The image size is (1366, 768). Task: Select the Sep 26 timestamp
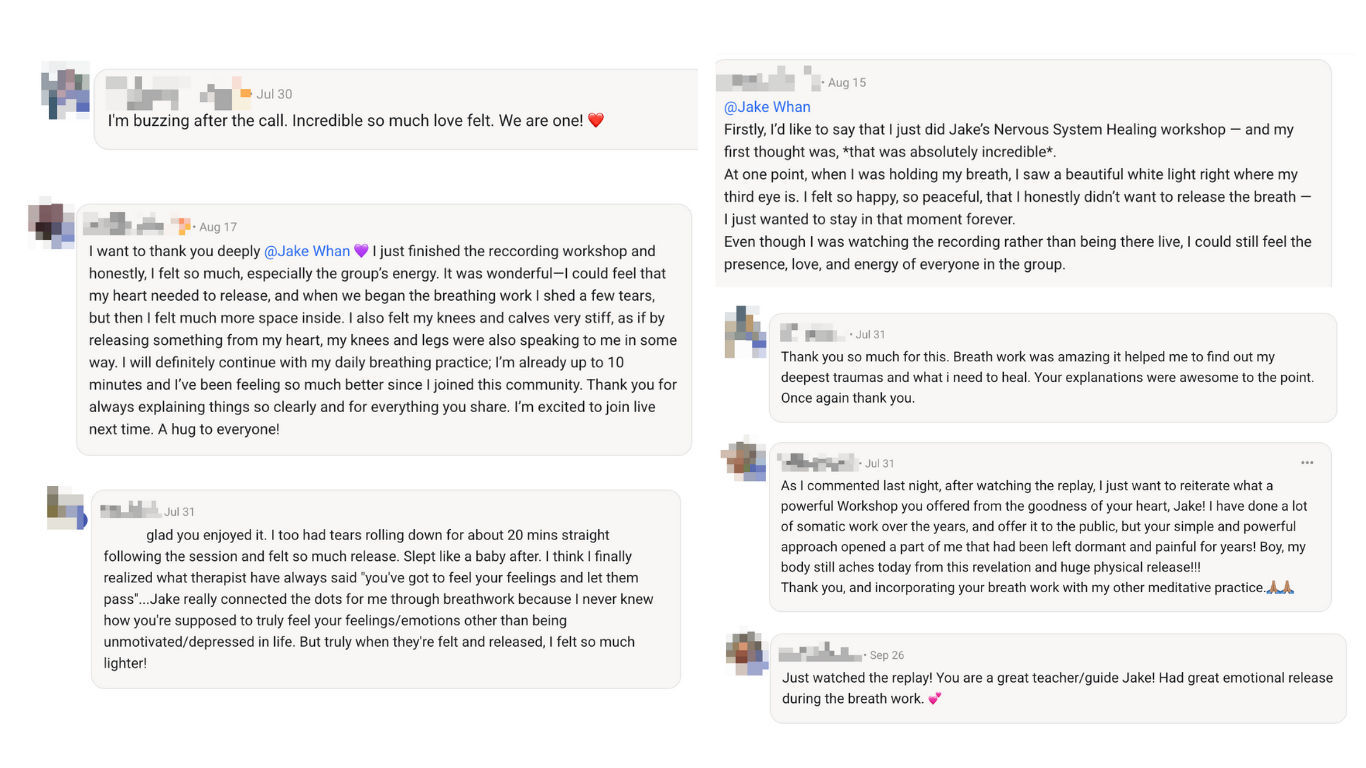coord(887,655)
